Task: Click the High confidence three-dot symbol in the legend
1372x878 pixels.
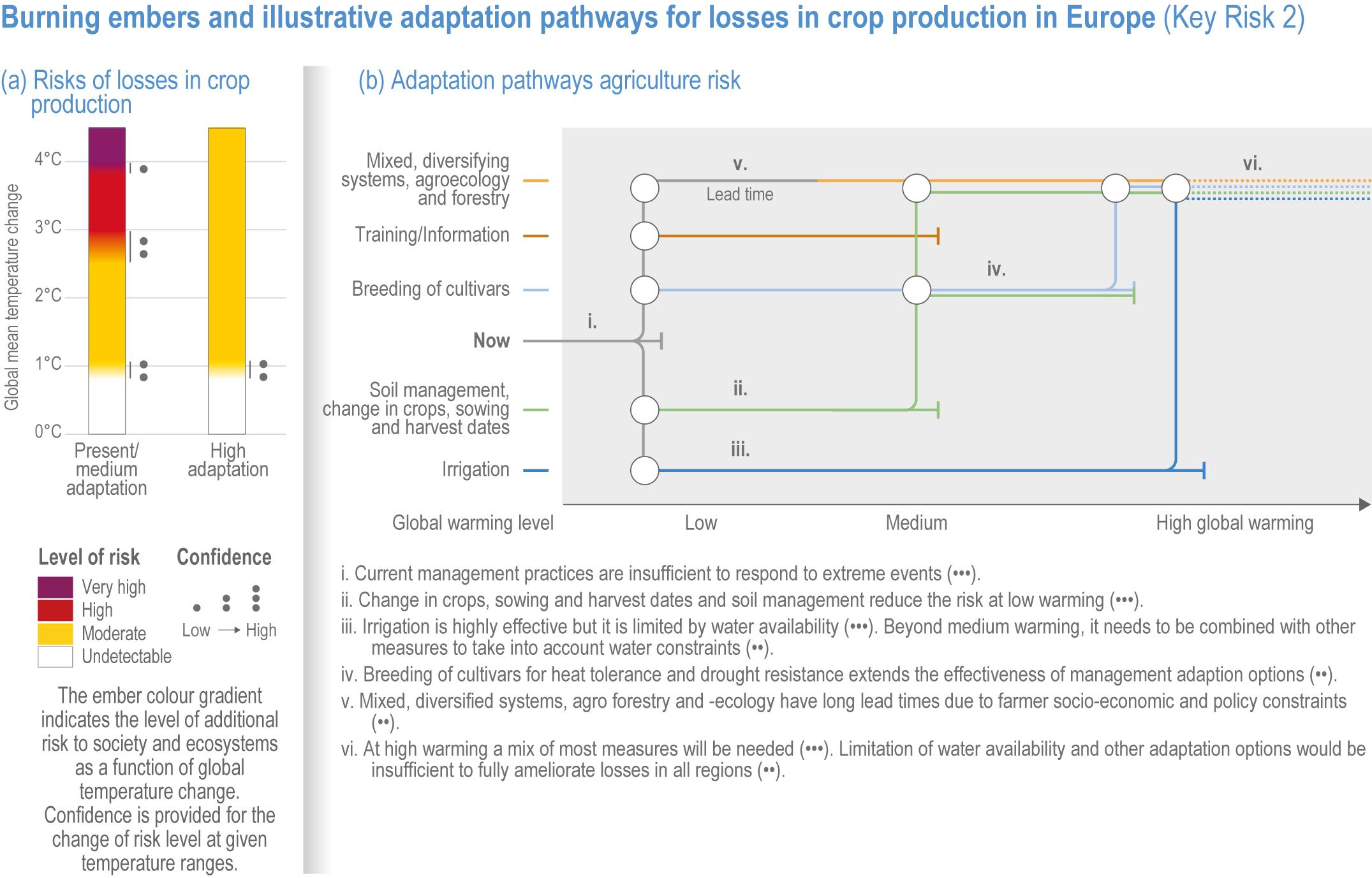Action: point(256,598)
